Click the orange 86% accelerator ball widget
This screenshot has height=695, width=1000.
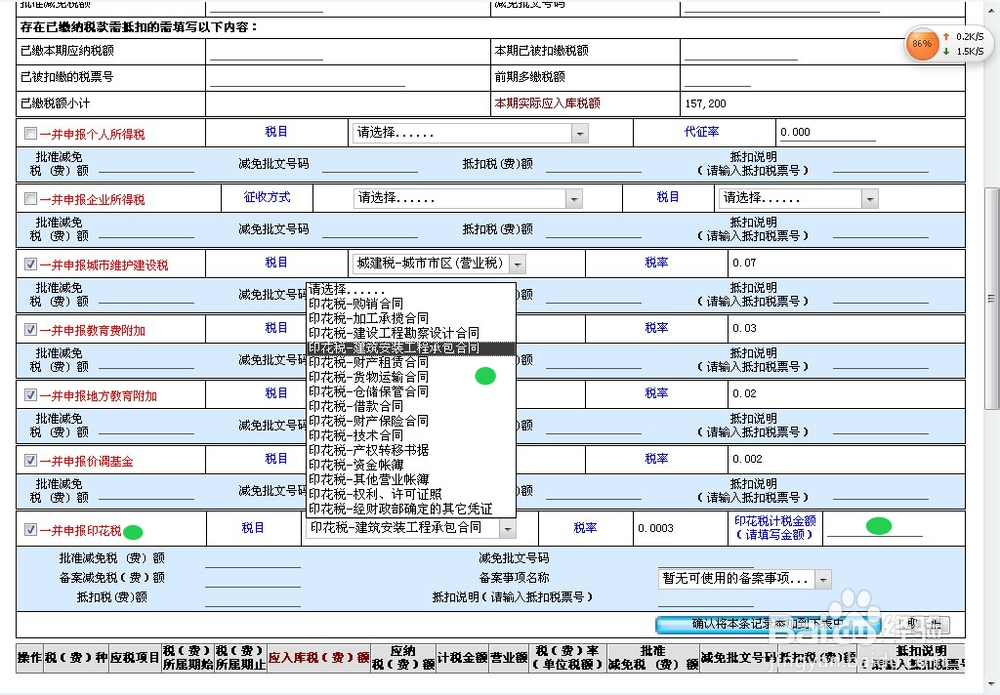[x=922, y=44]
